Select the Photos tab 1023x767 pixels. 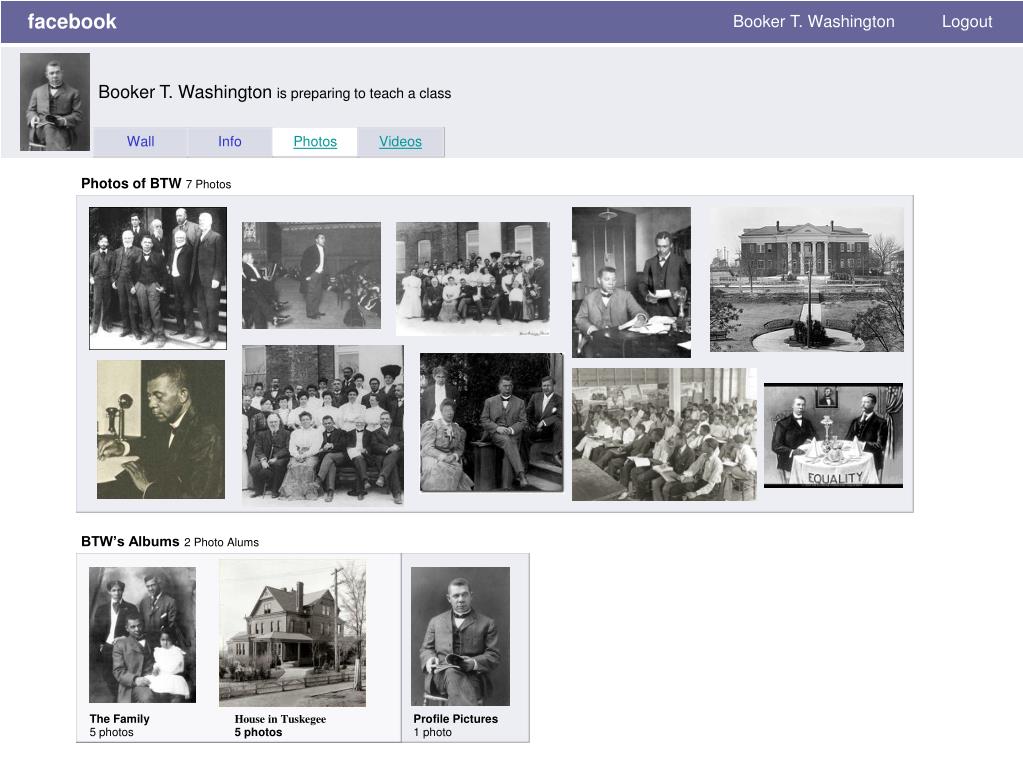pyautogui.click(x=315, y=142)
